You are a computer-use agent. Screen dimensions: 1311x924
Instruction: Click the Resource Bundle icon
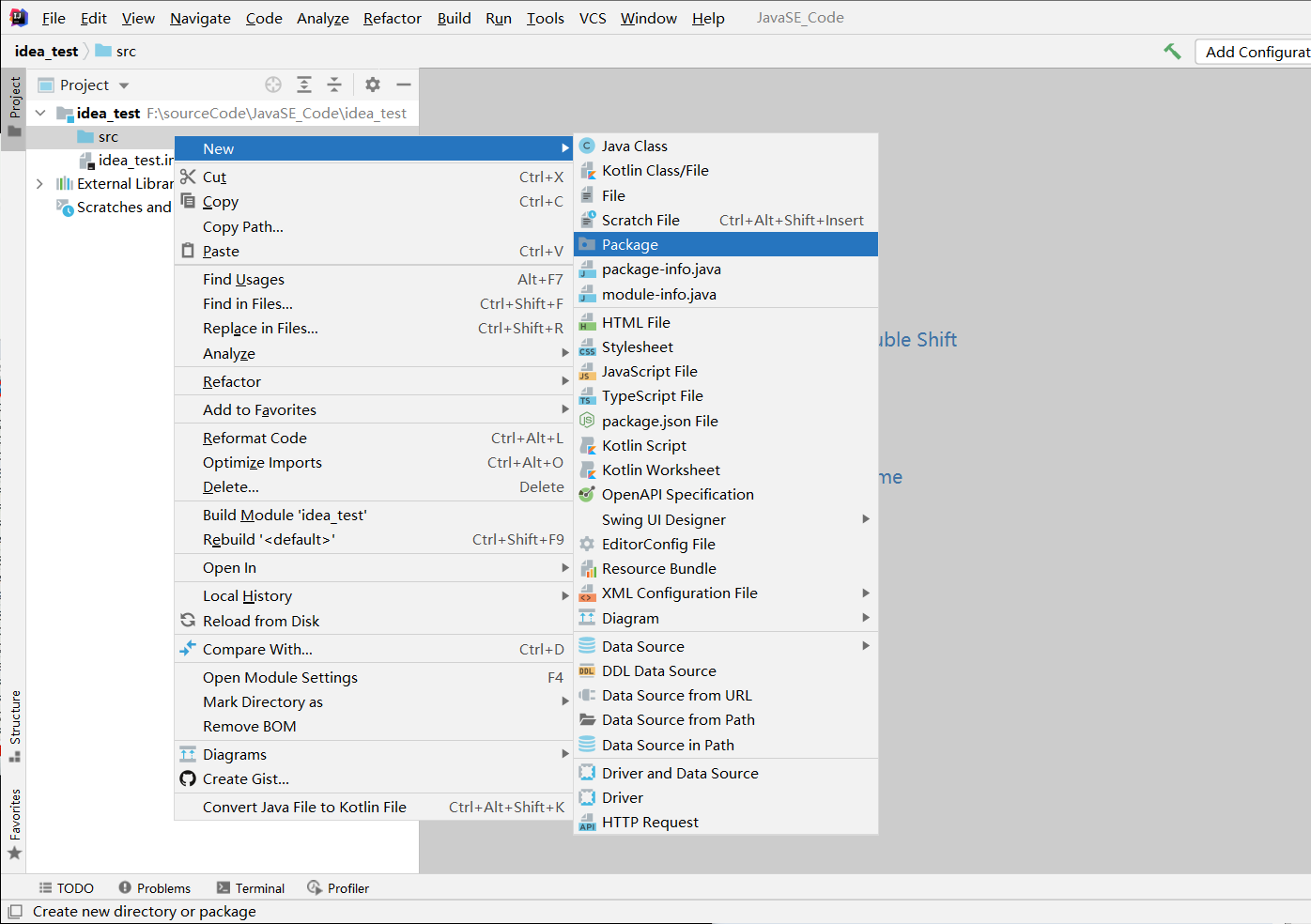click(x=588, y=568)
